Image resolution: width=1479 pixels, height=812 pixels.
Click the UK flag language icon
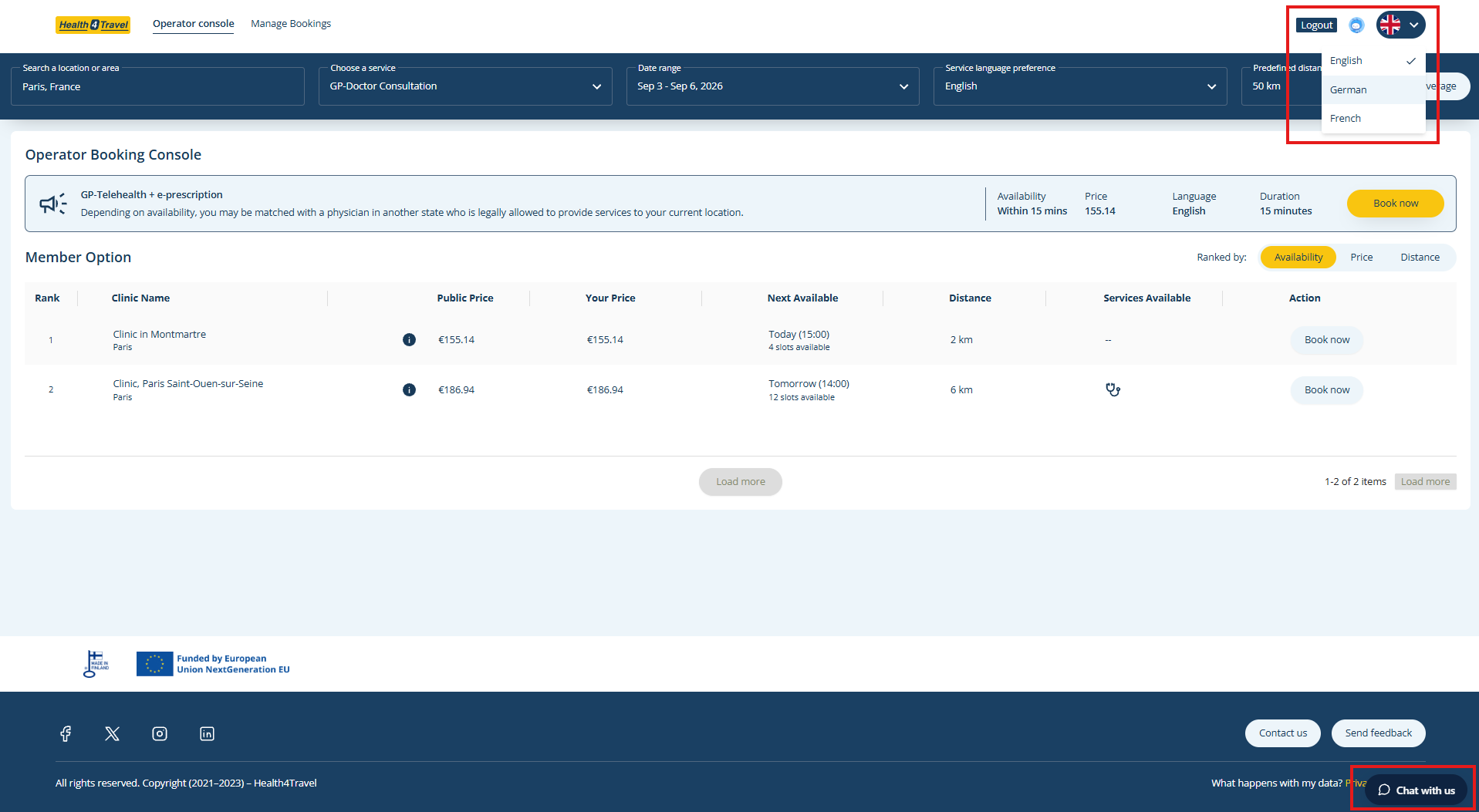1390,25
